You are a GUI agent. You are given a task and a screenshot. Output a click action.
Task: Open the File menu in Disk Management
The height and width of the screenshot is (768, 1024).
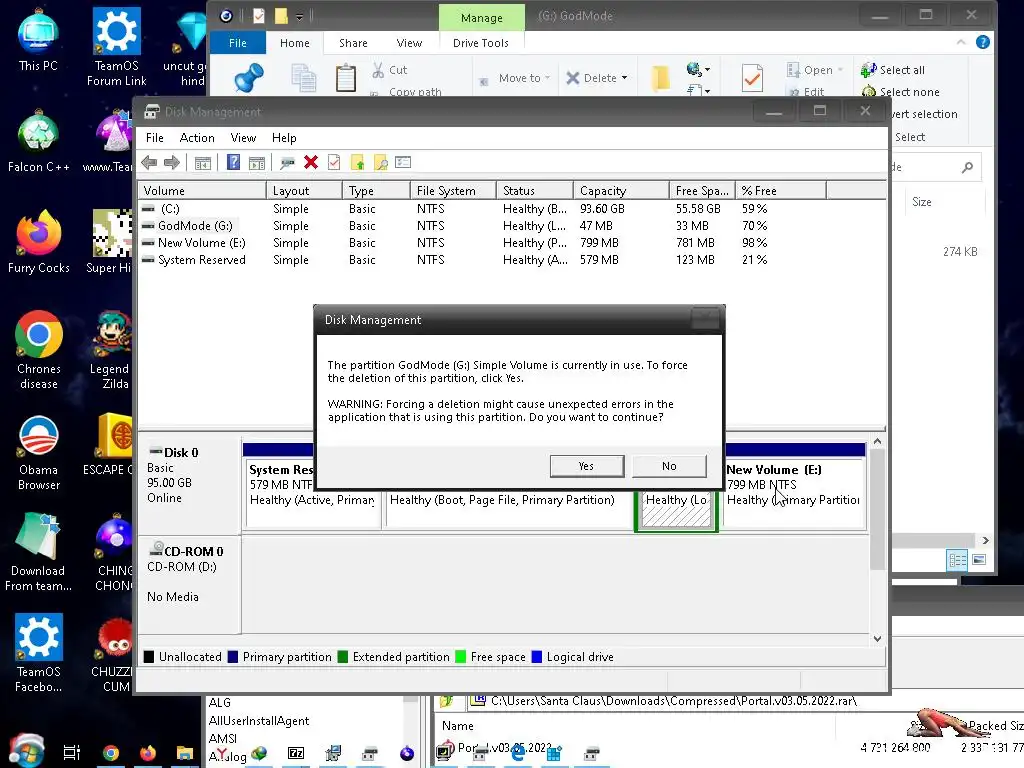155,138
